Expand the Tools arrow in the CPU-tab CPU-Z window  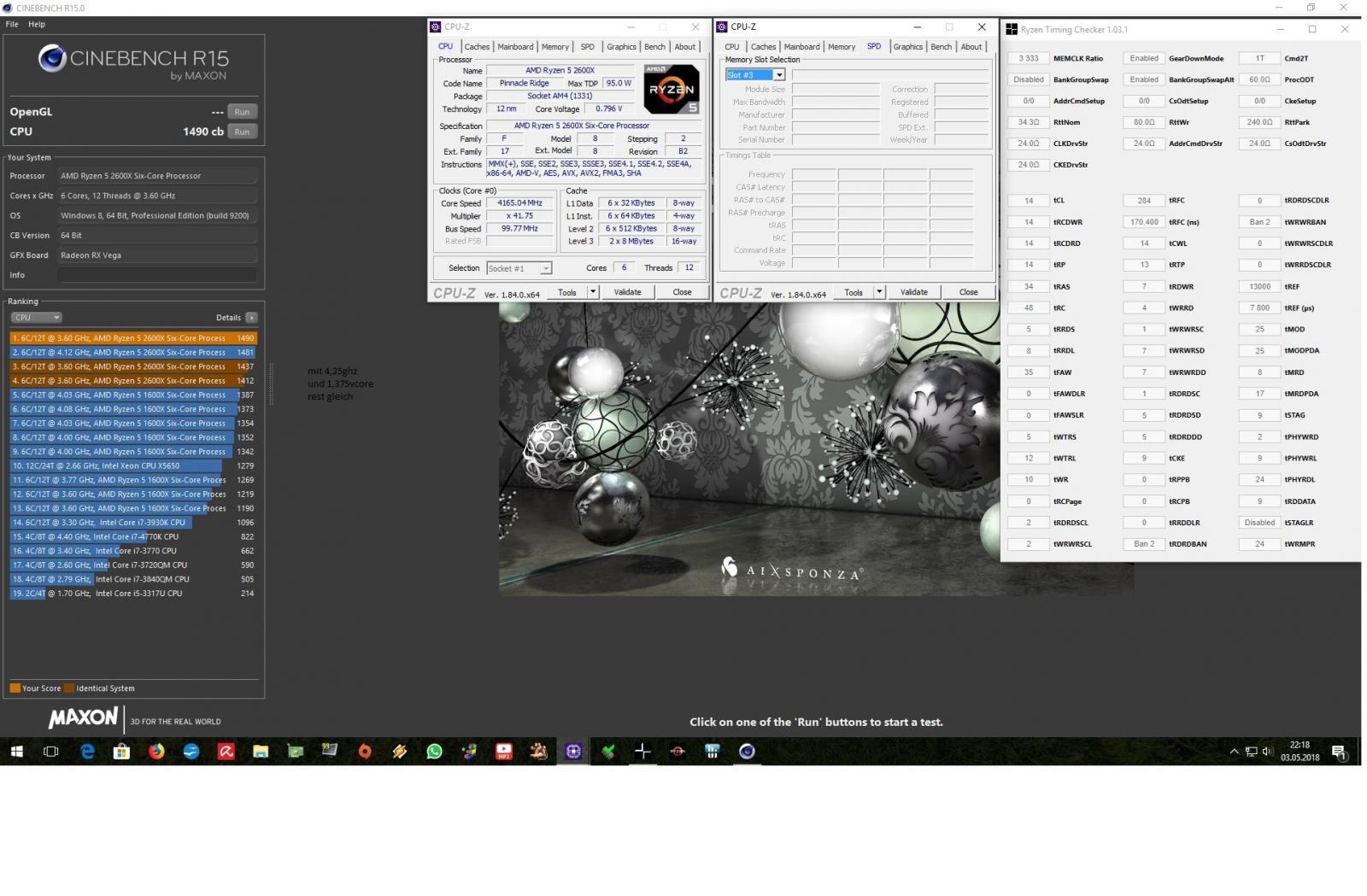point(593,292)
